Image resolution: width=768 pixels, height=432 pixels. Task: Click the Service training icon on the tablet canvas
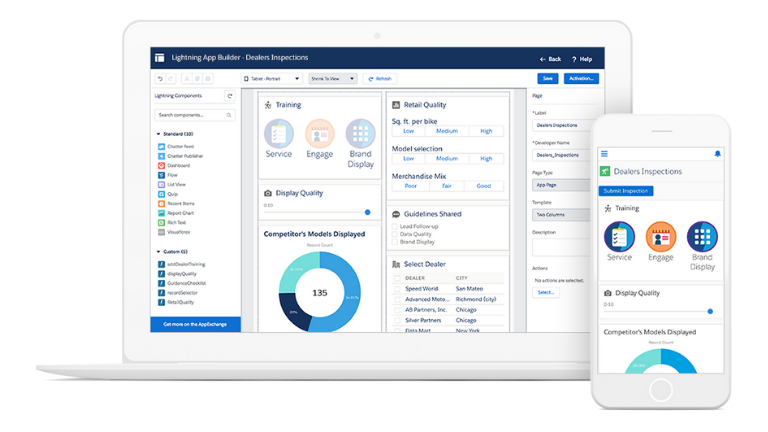(x=279, y=133)
